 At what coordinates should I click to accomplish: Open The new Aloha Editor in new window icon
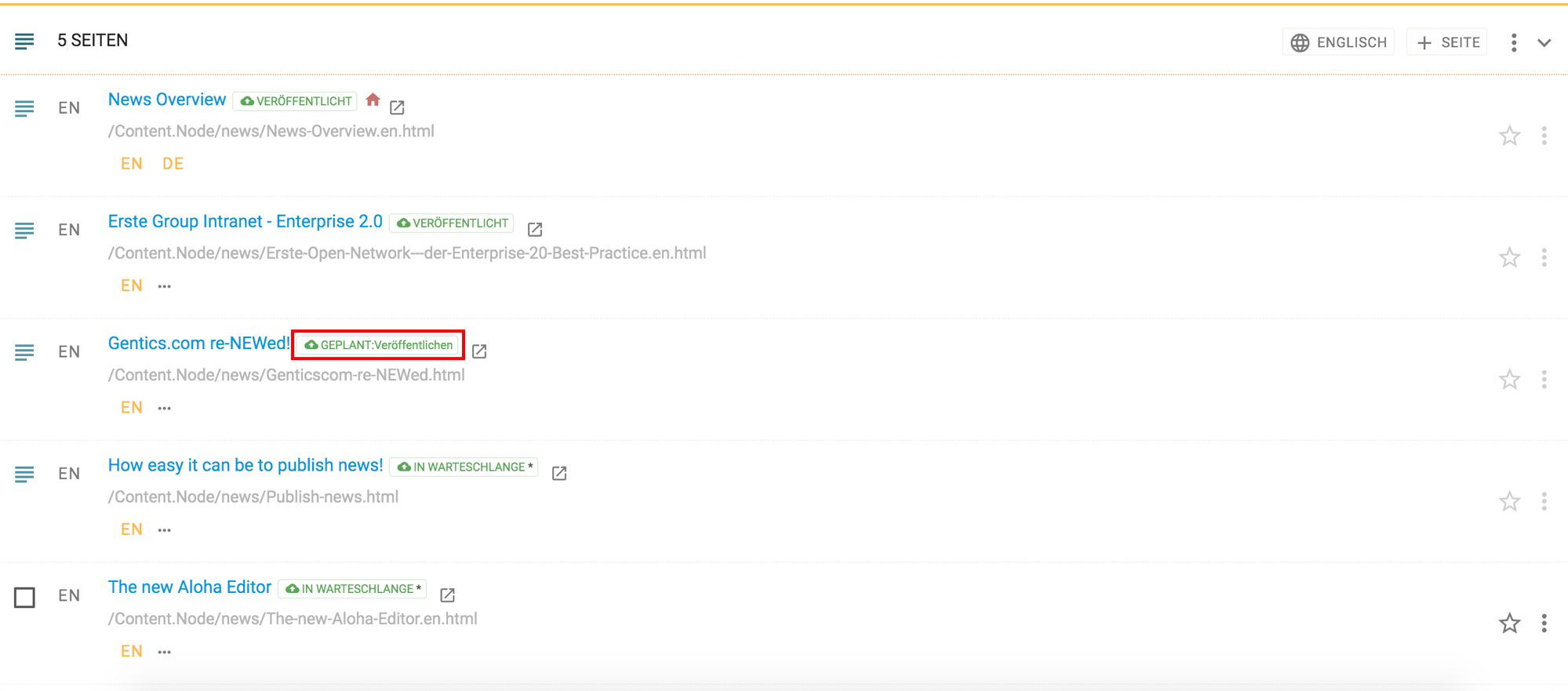[448, 595]
